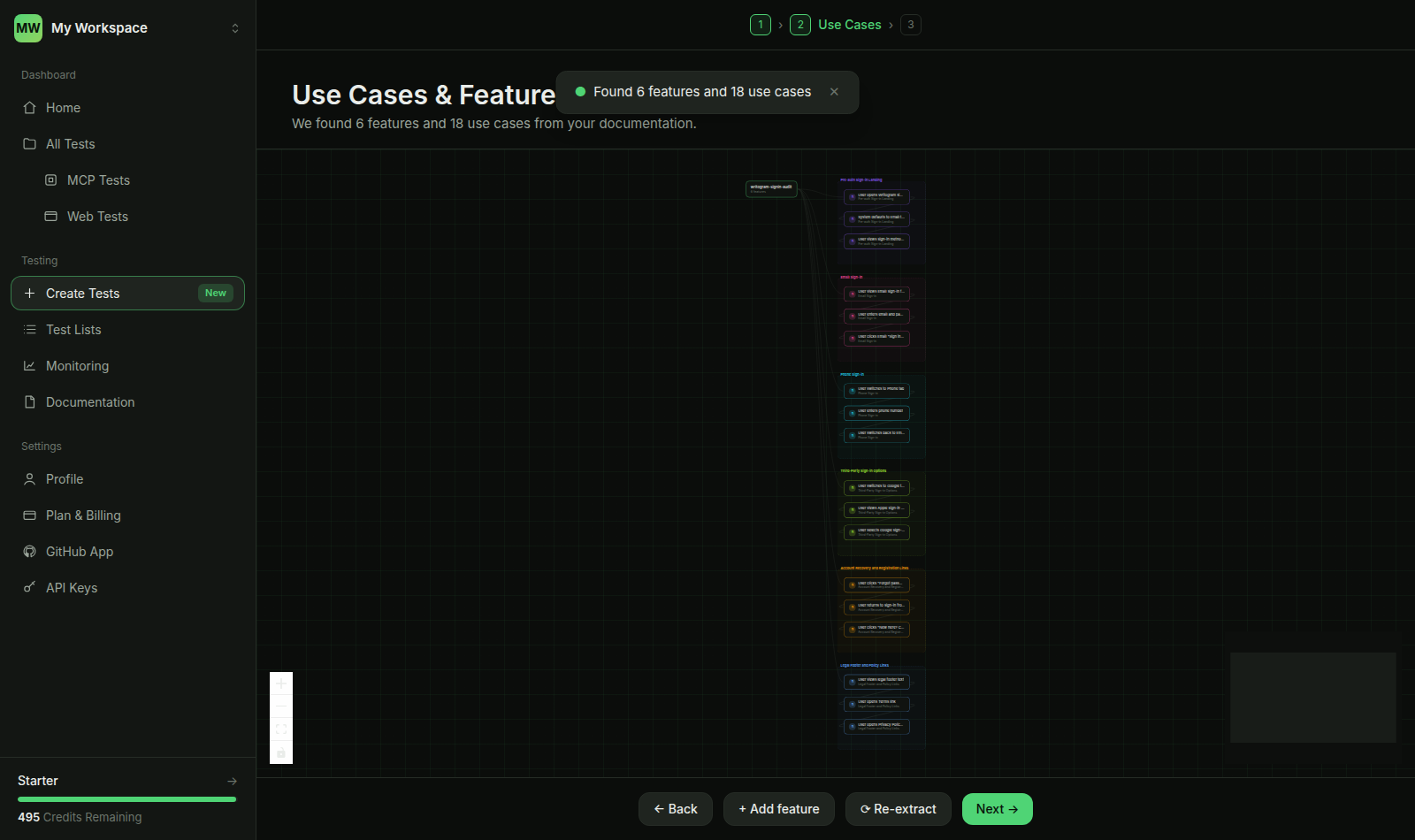Screen dimensions: 1415x840
Task: Click the Monitoring chart icon
Action: point(29,366)
